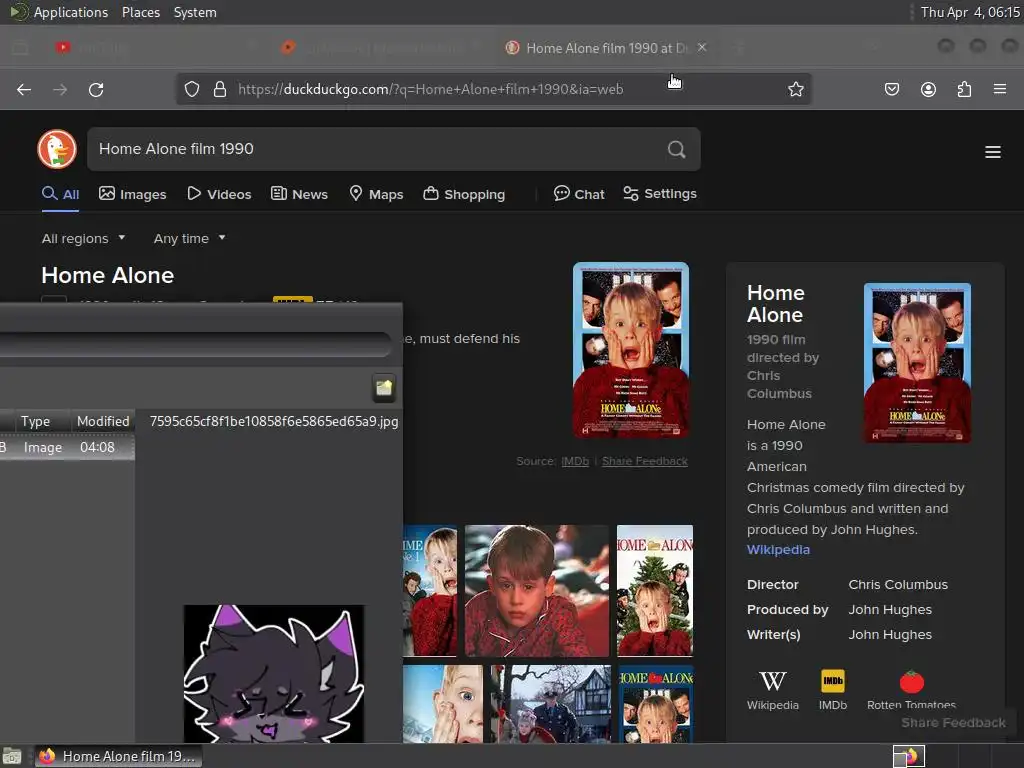Expand the Any time filter dropdown
1024x768 pixels.
pyautogui.click(x=189, y=238)
